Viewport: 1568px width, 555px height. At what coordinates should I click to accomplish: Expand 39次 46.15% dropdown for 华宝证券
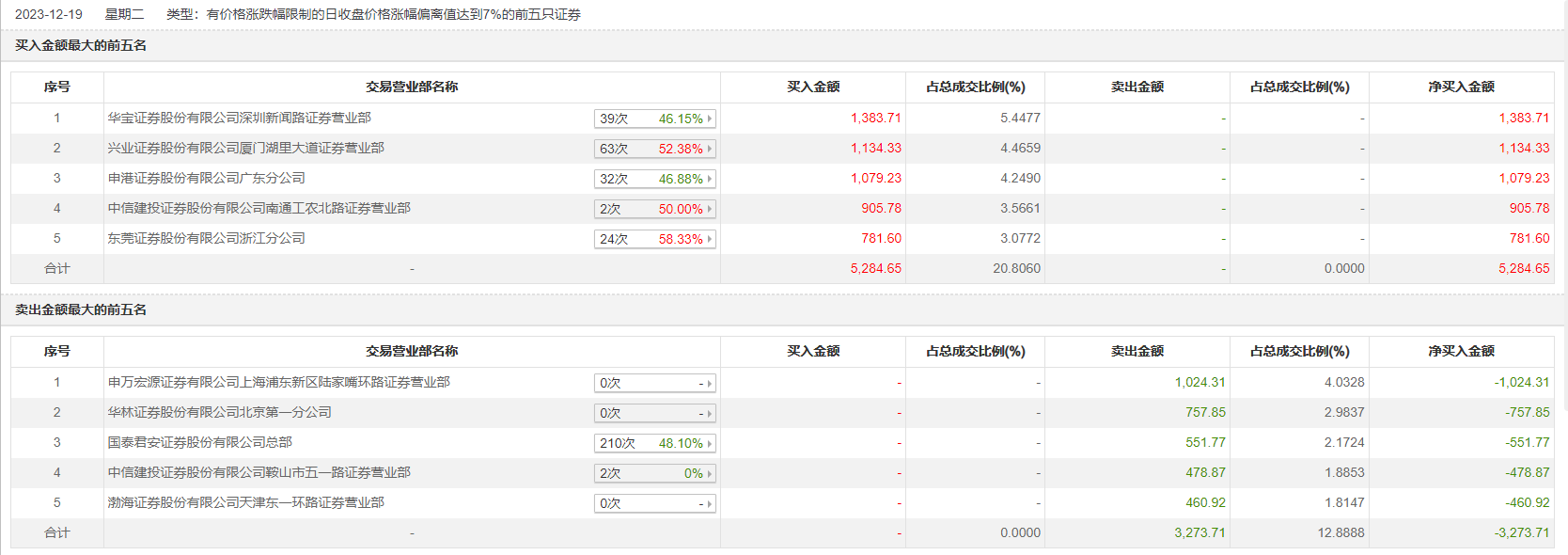[x=654, y=119]
